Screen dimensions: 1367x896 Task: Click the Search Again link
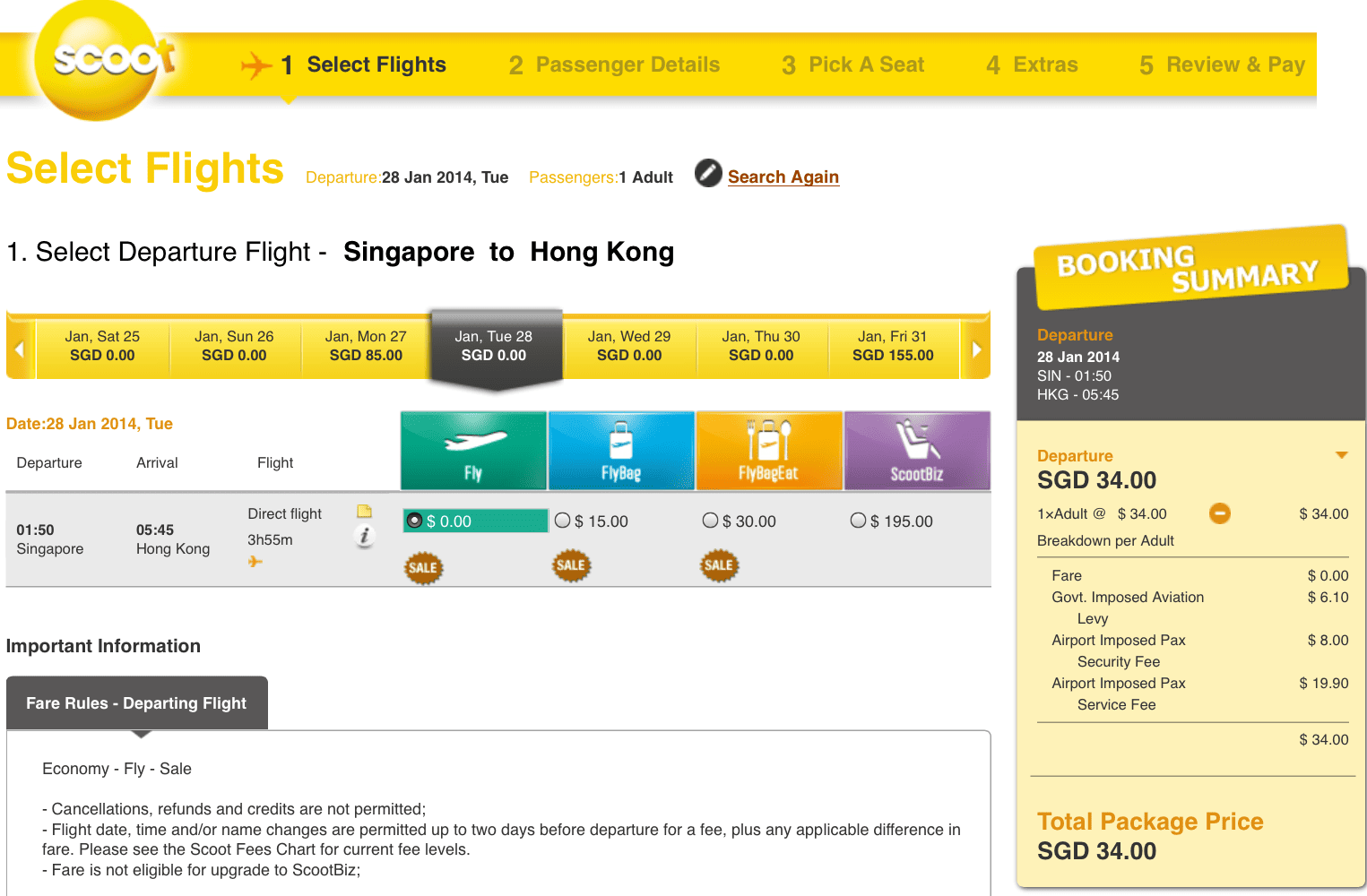coord(783,177)
